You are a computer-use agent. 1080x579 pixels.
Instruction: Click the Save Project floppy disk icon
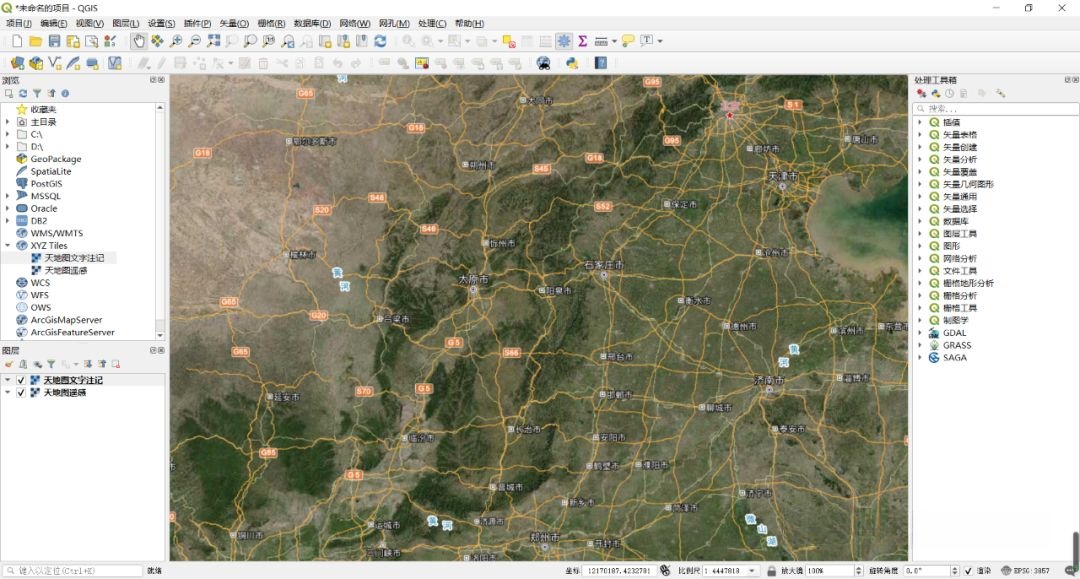pyautogui.click(x=54, y=41)
